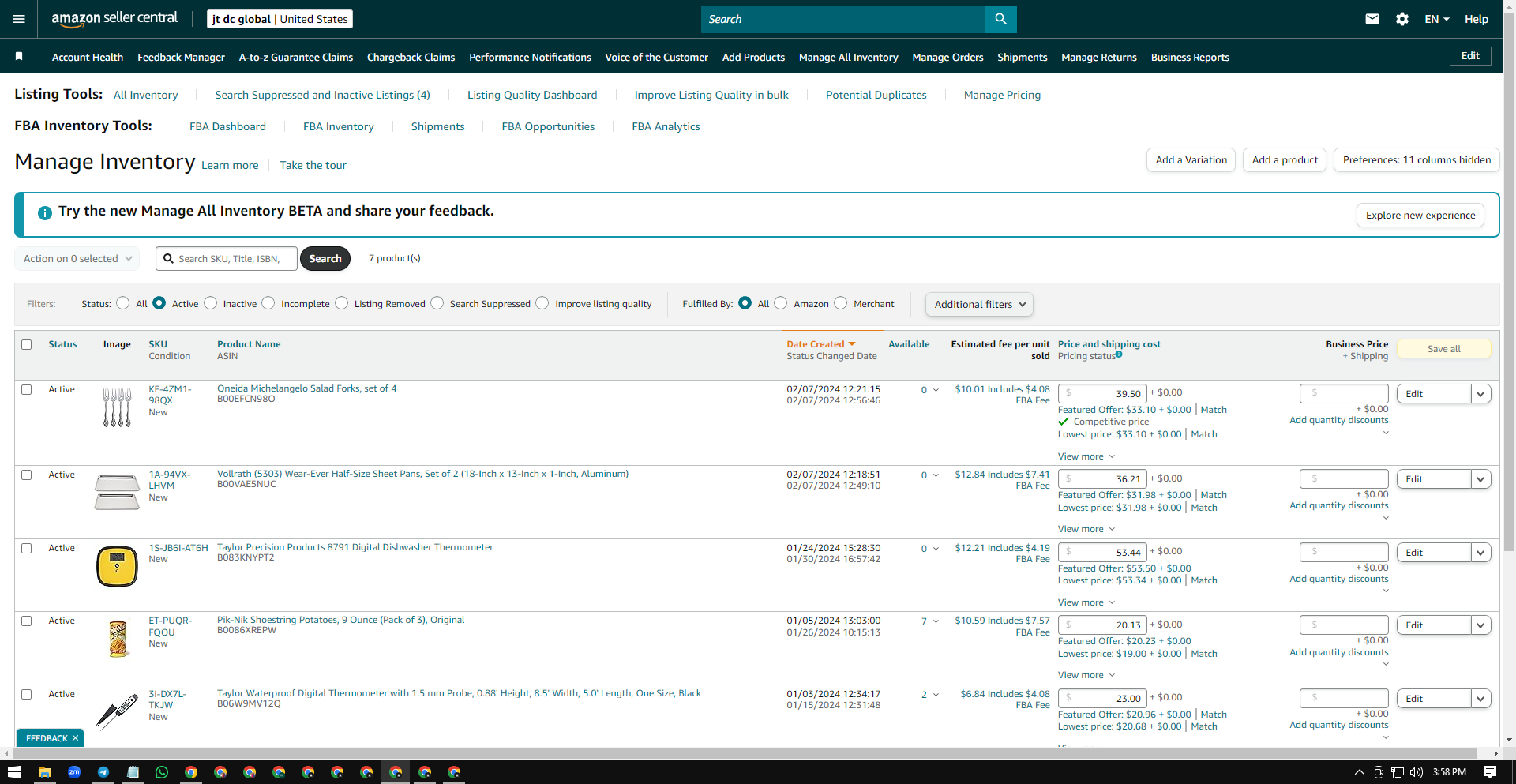Click the info icon in BETA banner
1516x784 pixels.
[x=45, y=212]
